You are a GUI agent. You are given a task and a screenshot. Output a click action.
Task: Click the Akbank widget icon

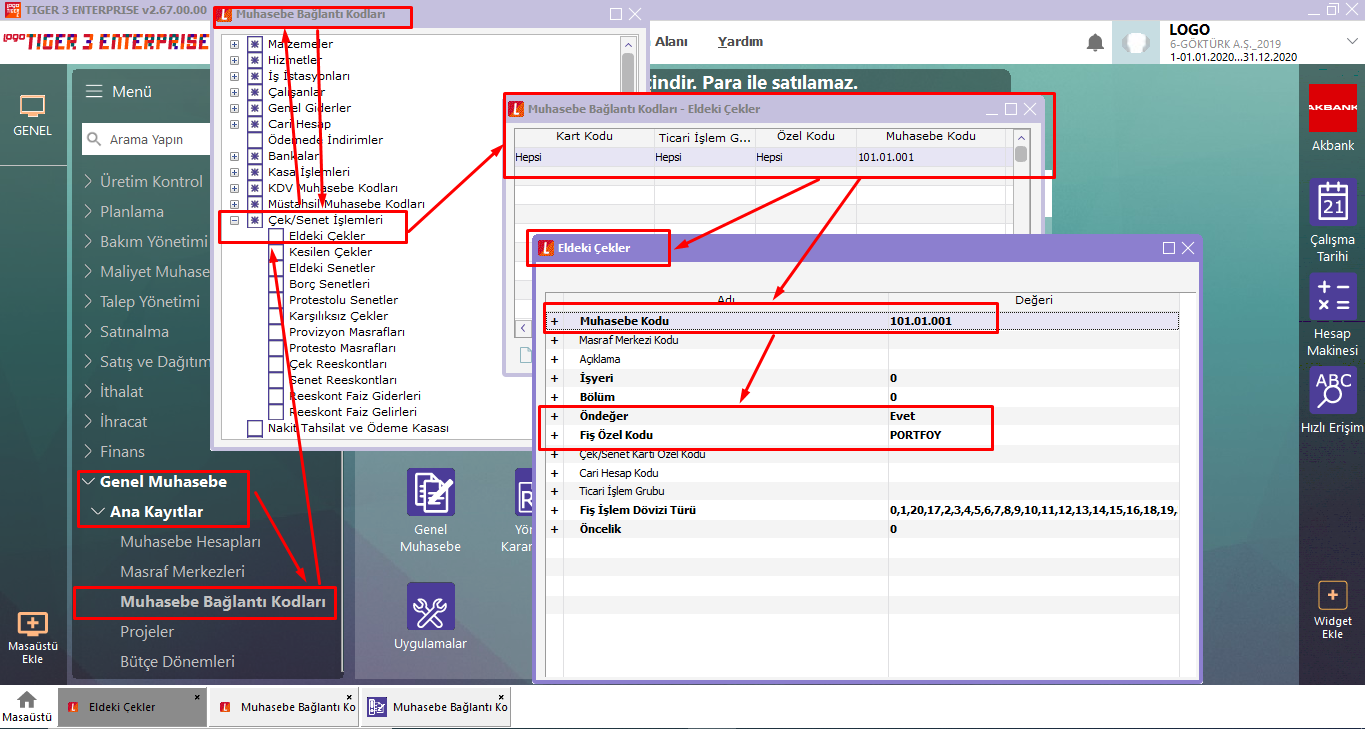tap(1333, 107)
